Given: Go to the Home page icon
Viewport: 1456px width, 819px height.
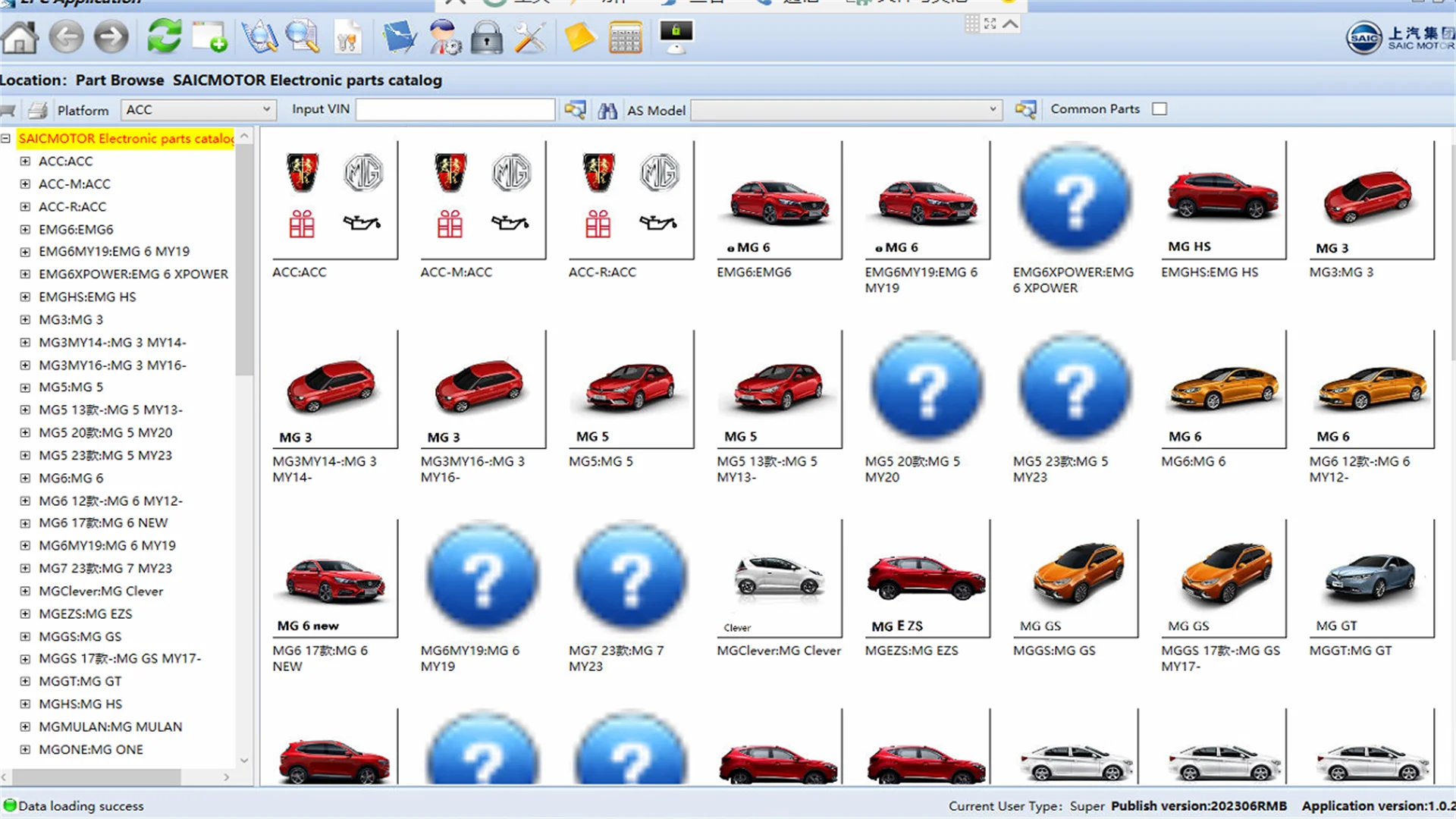Looking at the screenshot, I should tap(20, 36).
